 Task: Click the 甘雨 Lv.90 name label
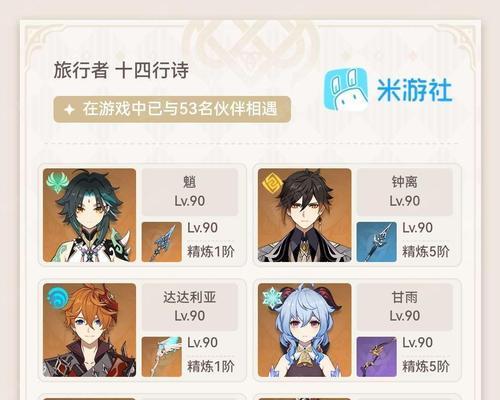pyautogui.click(x=405, y=307)
